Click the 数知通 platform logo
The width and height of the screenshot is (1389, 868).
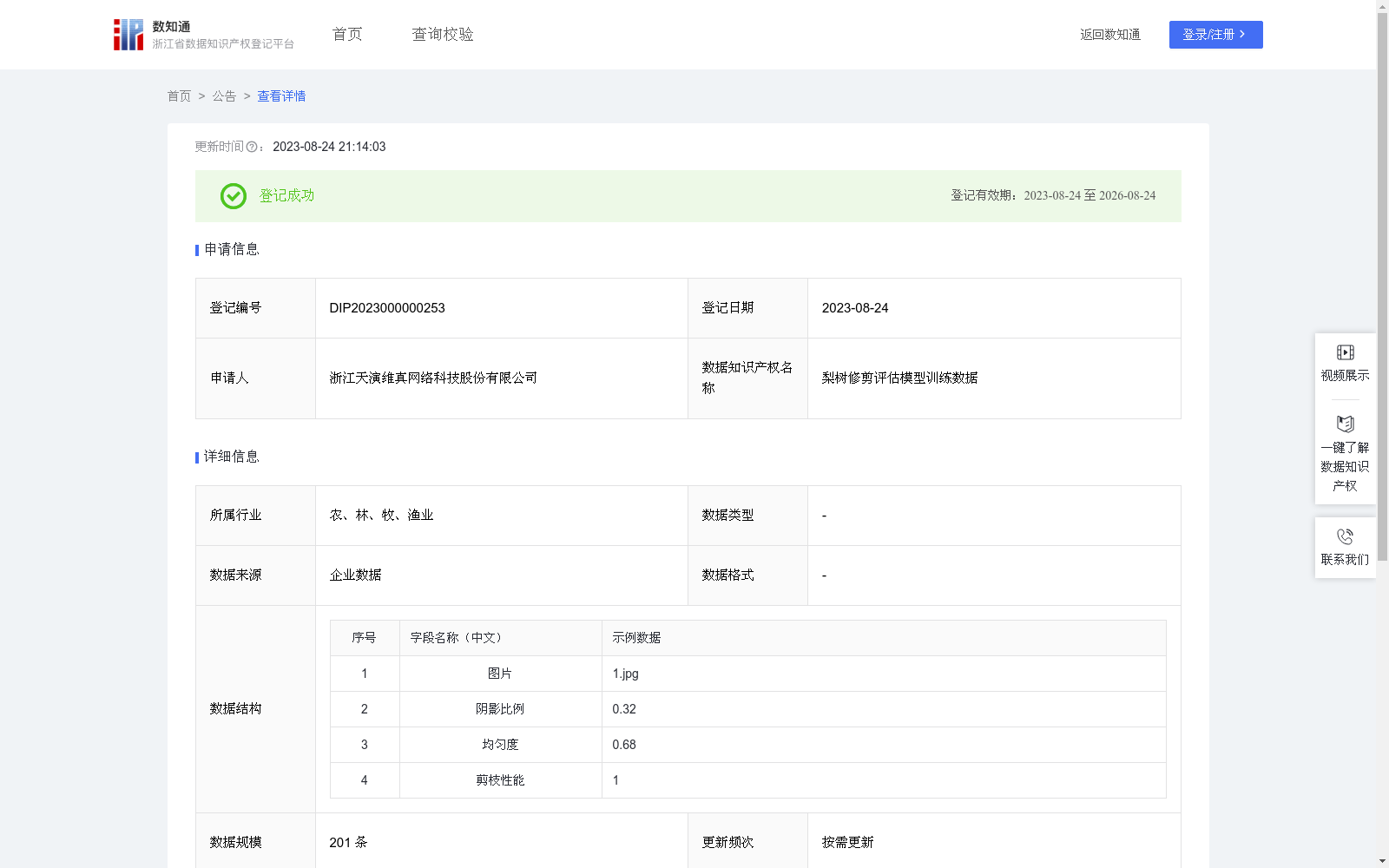coord(203,35)
